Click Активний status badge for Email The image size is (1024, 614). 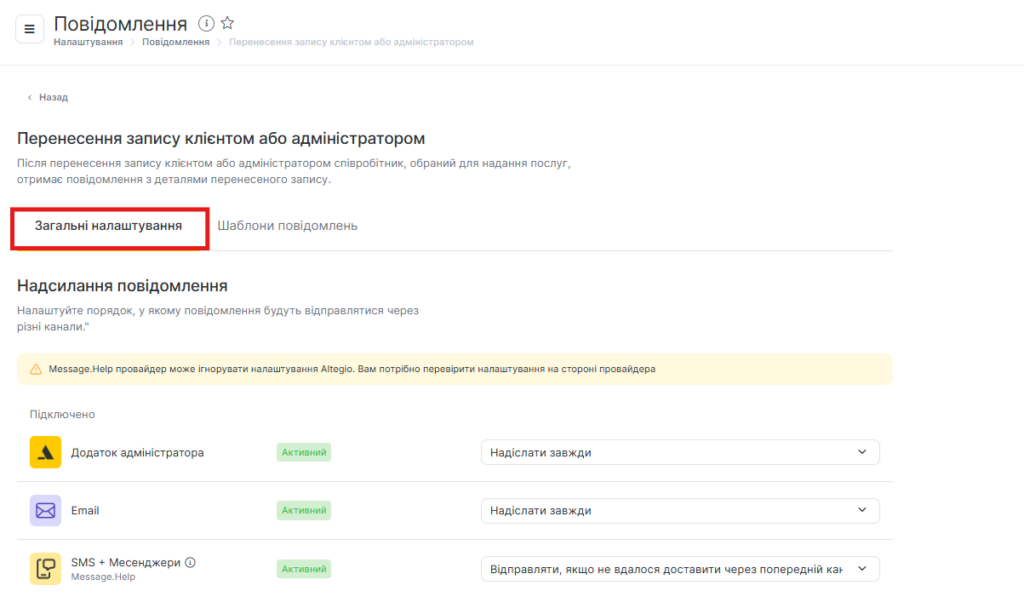point(303,511)
